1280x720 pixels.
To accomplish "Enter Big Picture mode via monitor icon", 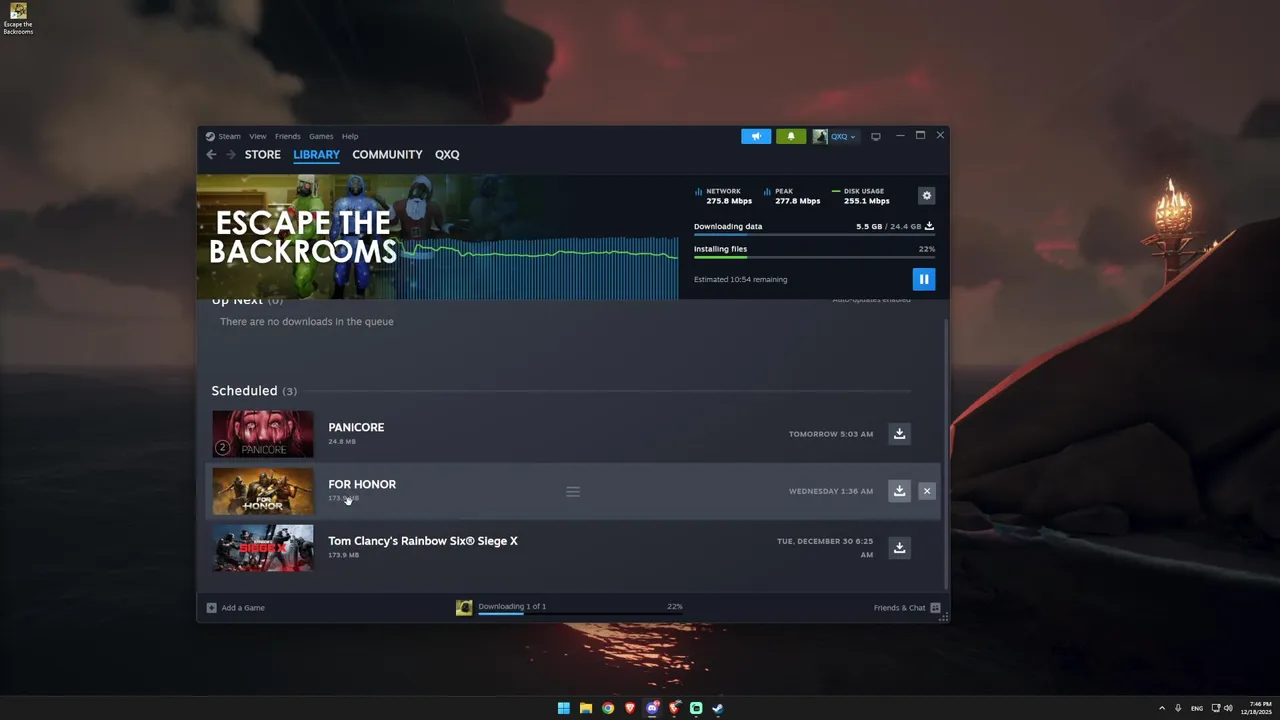I will 876,136.
